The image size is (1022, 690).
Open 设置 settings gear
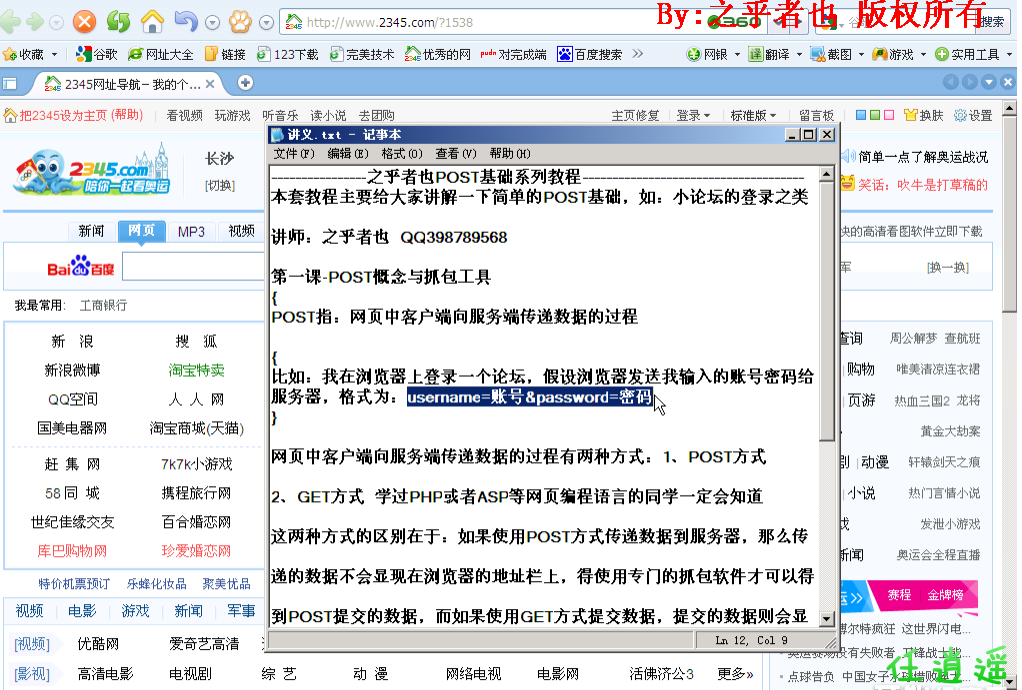pyautogui.click(x=973, y=115)
